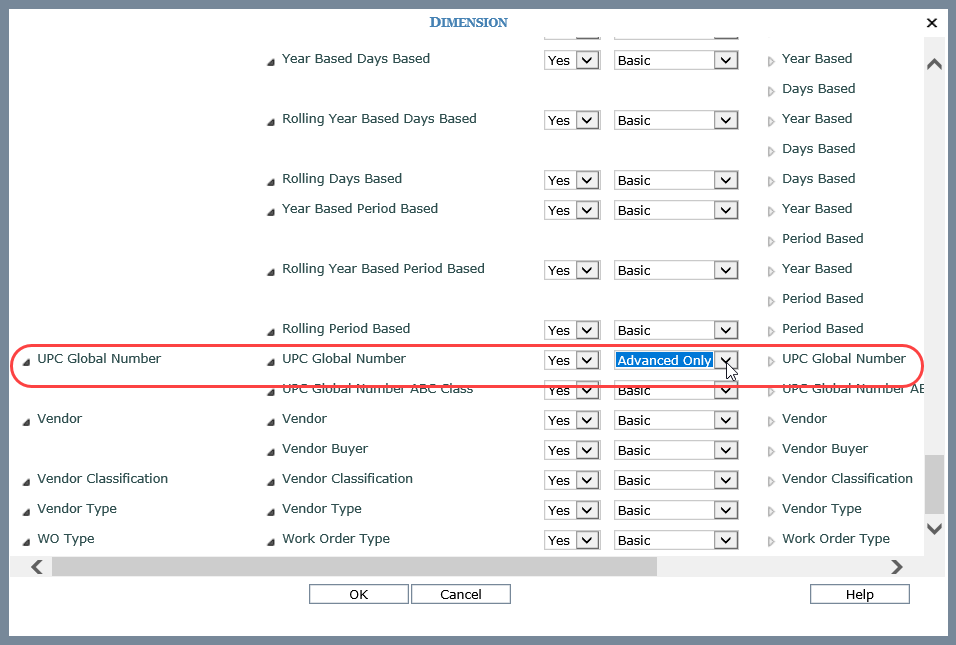Screen dimensions: 956x645
Task: Expand the Vendor tree item
Action: click(x=24, y=419)
